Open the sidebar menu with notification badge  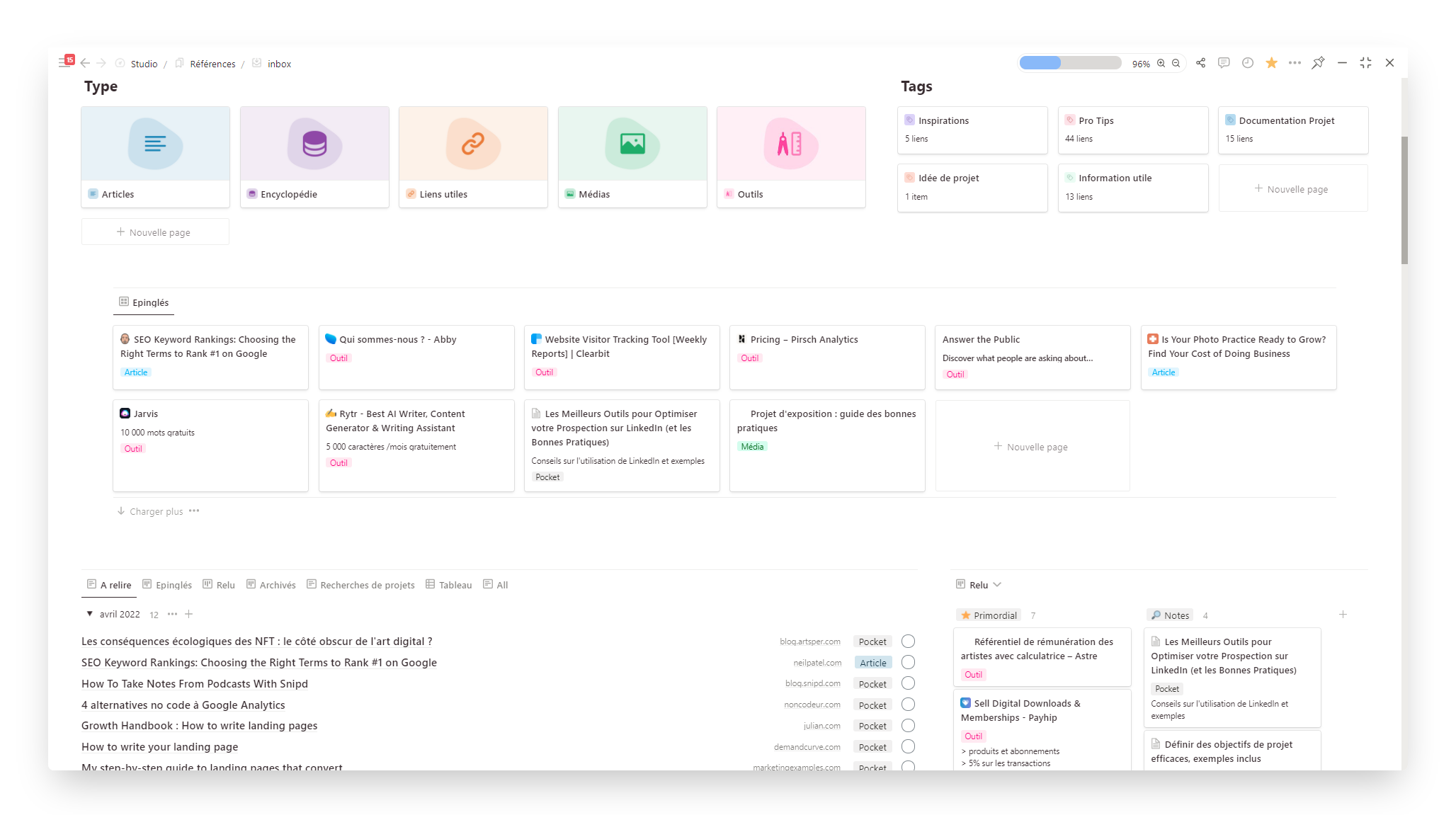point(65,62)
